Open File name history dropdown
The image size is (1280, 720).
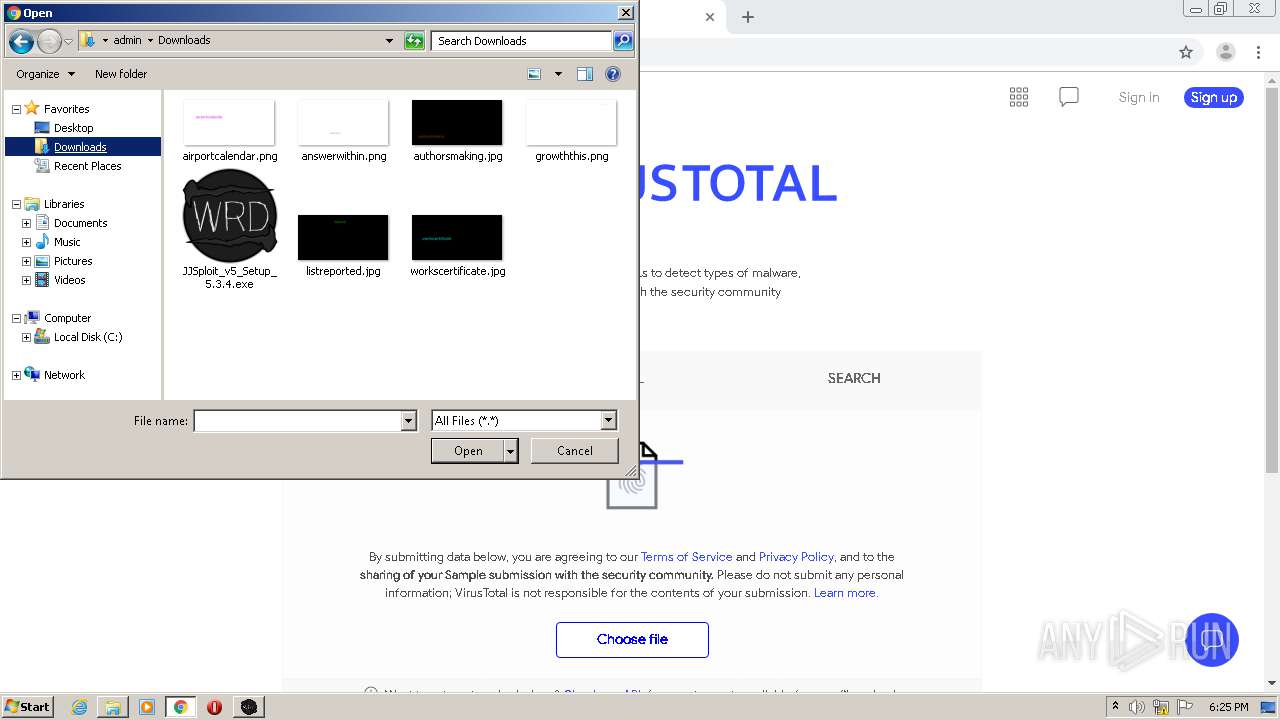(x=408, y=421)
